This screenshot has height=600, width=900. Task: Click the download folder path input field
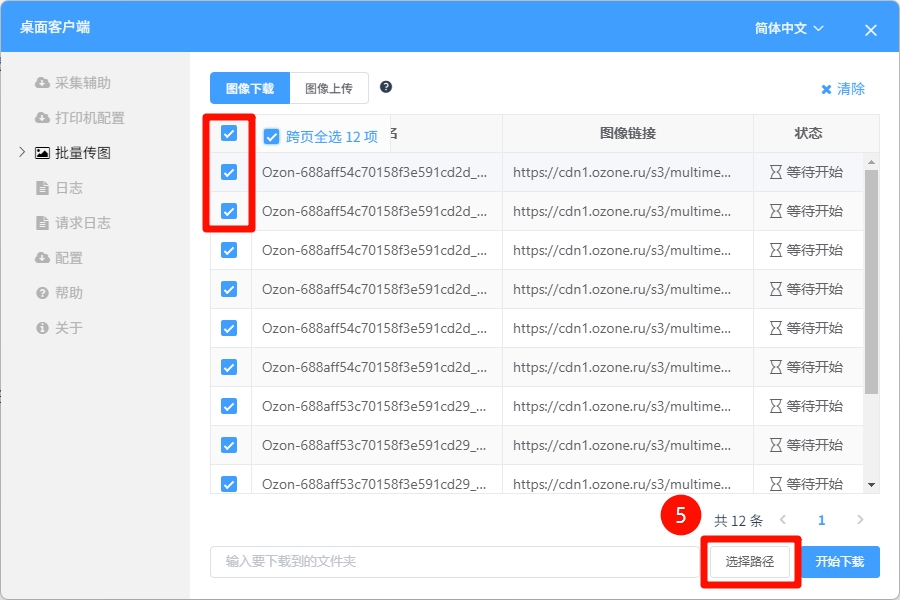click(x=453, y=562)
